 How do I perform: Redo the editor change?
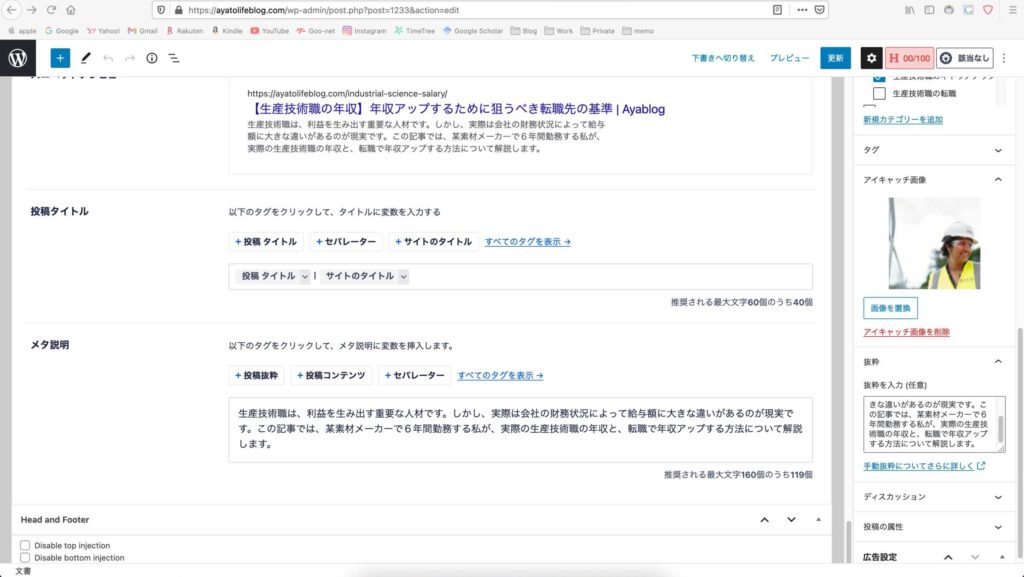click(x=130, y=58)
